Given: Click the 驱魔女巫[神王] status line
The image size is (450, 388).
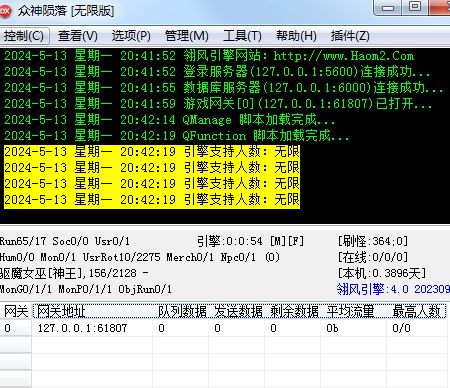Looking at the screenshot, I should (74, 273).
